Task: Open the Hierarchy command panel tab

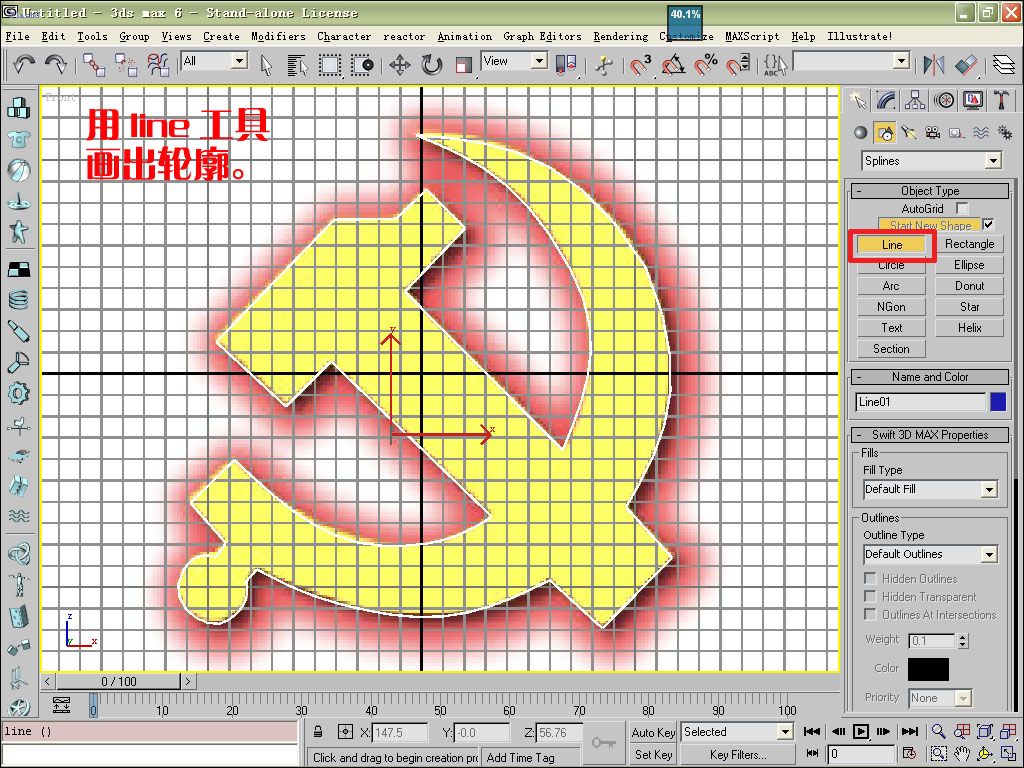Action: (x=914, y=100)
